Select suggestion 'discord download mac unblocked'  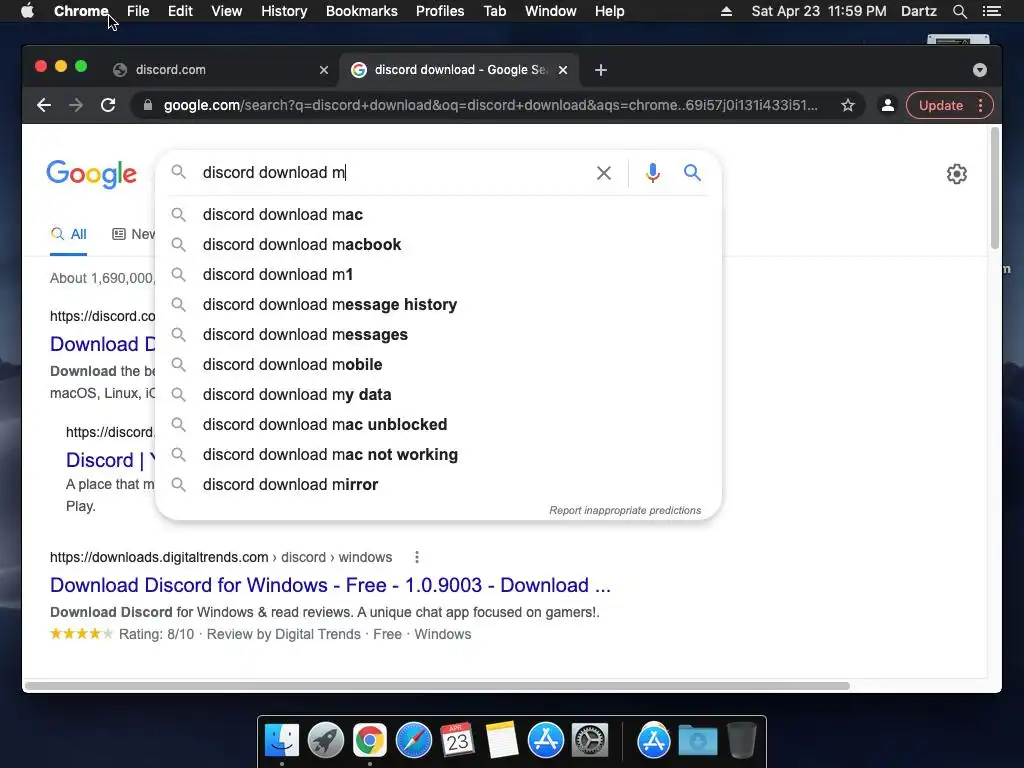pyautogui.click(x=438, y=424)
